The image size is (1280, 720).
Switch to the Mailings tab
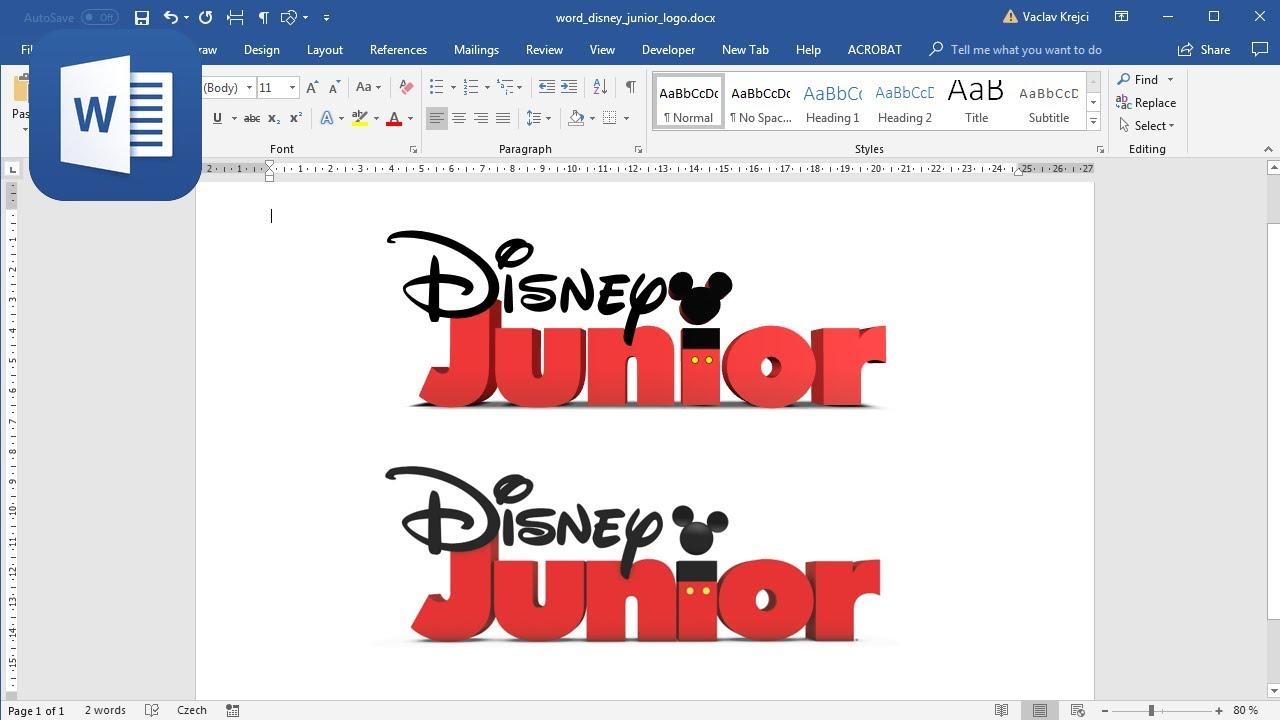[x=476, y=50]
